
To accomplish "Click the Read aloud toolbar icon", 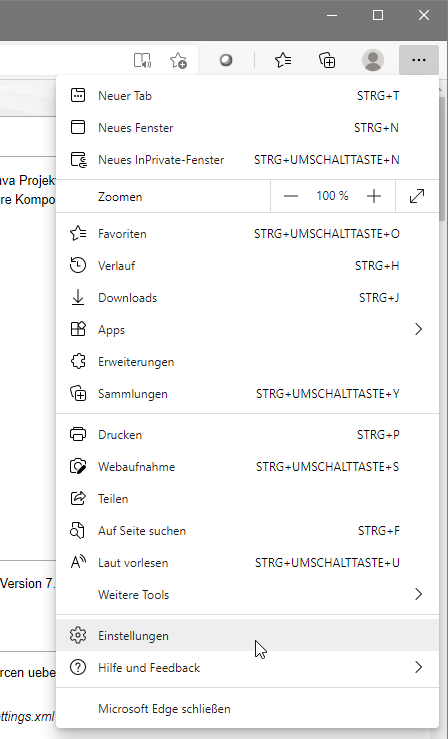I will pos(142,60).
